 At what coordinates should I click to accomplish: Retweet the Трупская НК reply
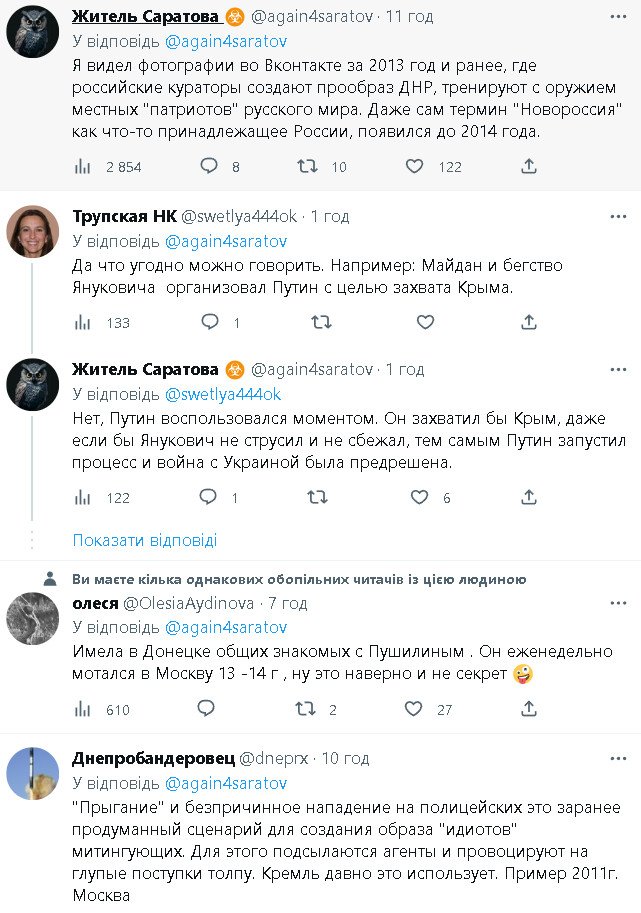point(320,322)
